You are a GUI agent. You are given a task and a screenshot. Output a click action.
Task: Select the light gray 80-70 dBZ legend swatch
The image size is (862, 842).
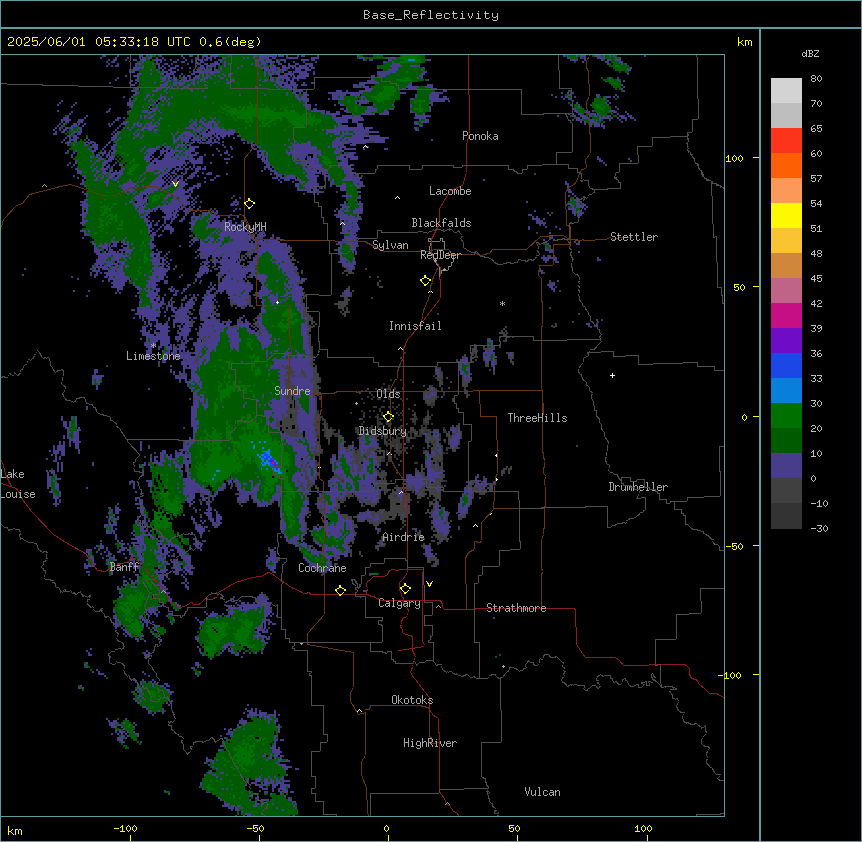[x=786, y=91]
